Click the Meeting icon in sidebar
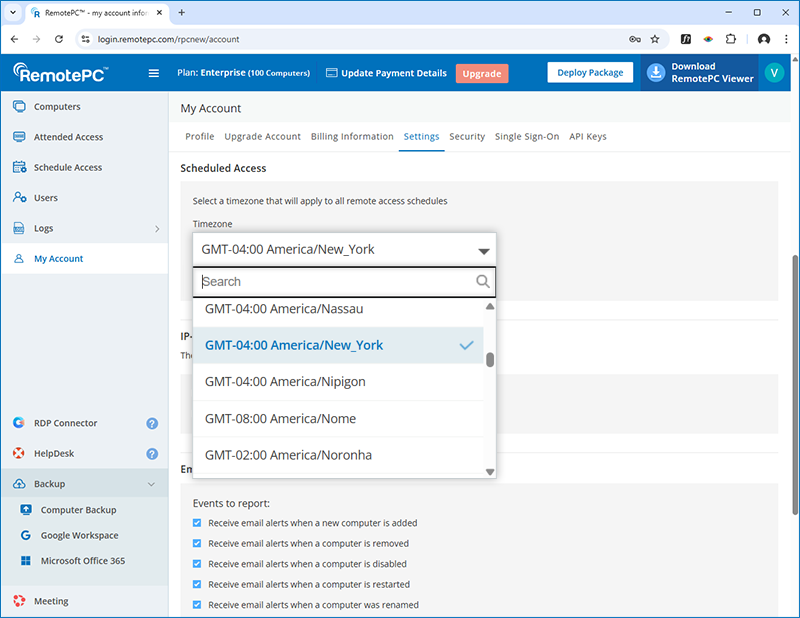 tap(19, 601)
